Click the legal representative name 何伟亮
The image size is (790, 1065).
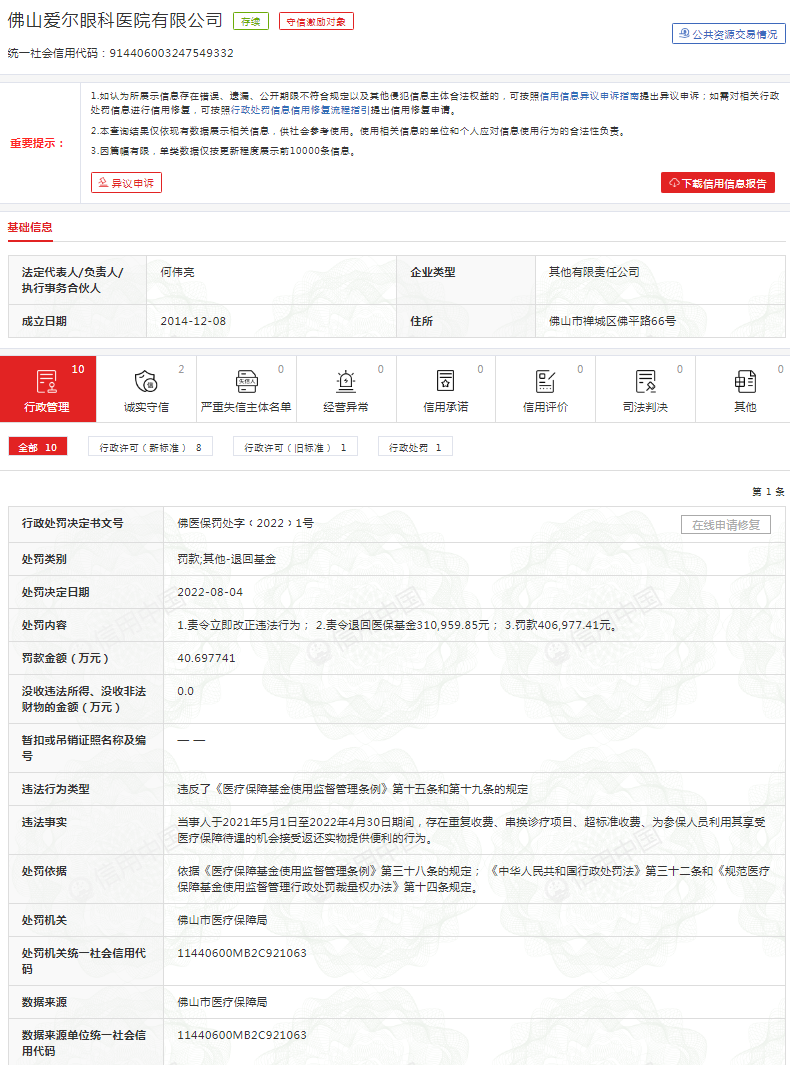tap(177, 272)
